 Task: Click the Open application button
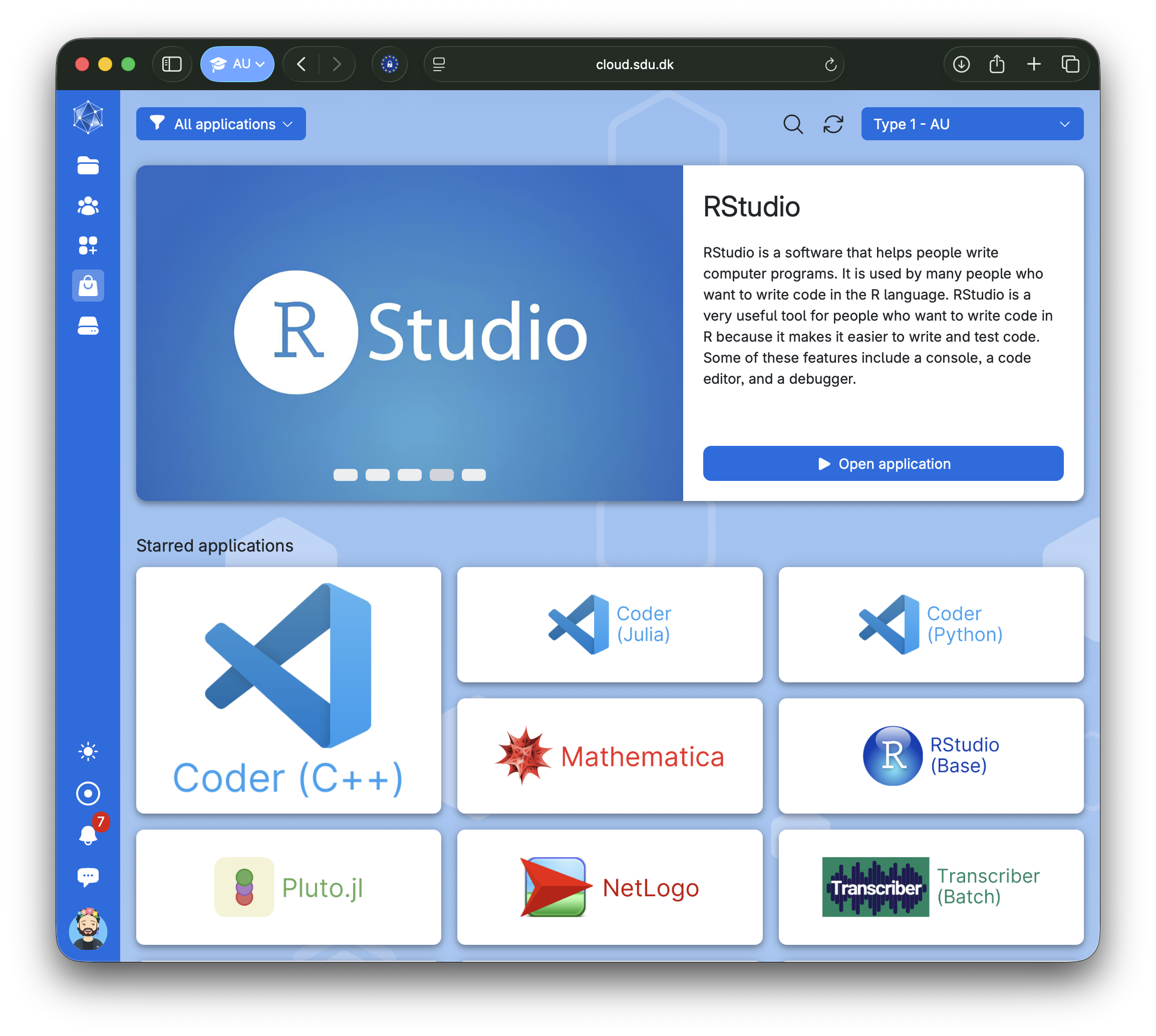point(883,463)
